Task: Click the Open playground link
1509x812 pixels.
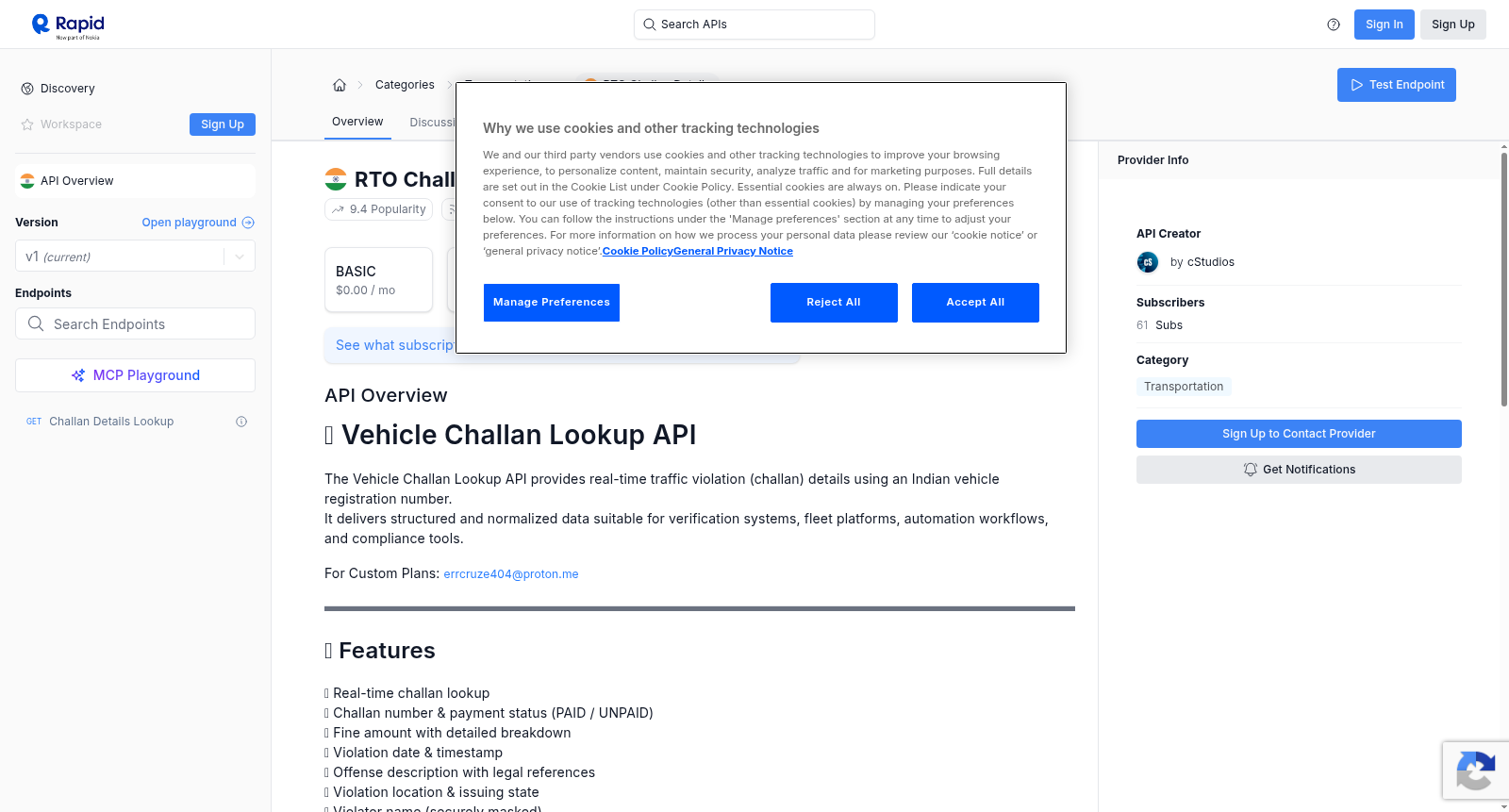Action: click(198, 223)
